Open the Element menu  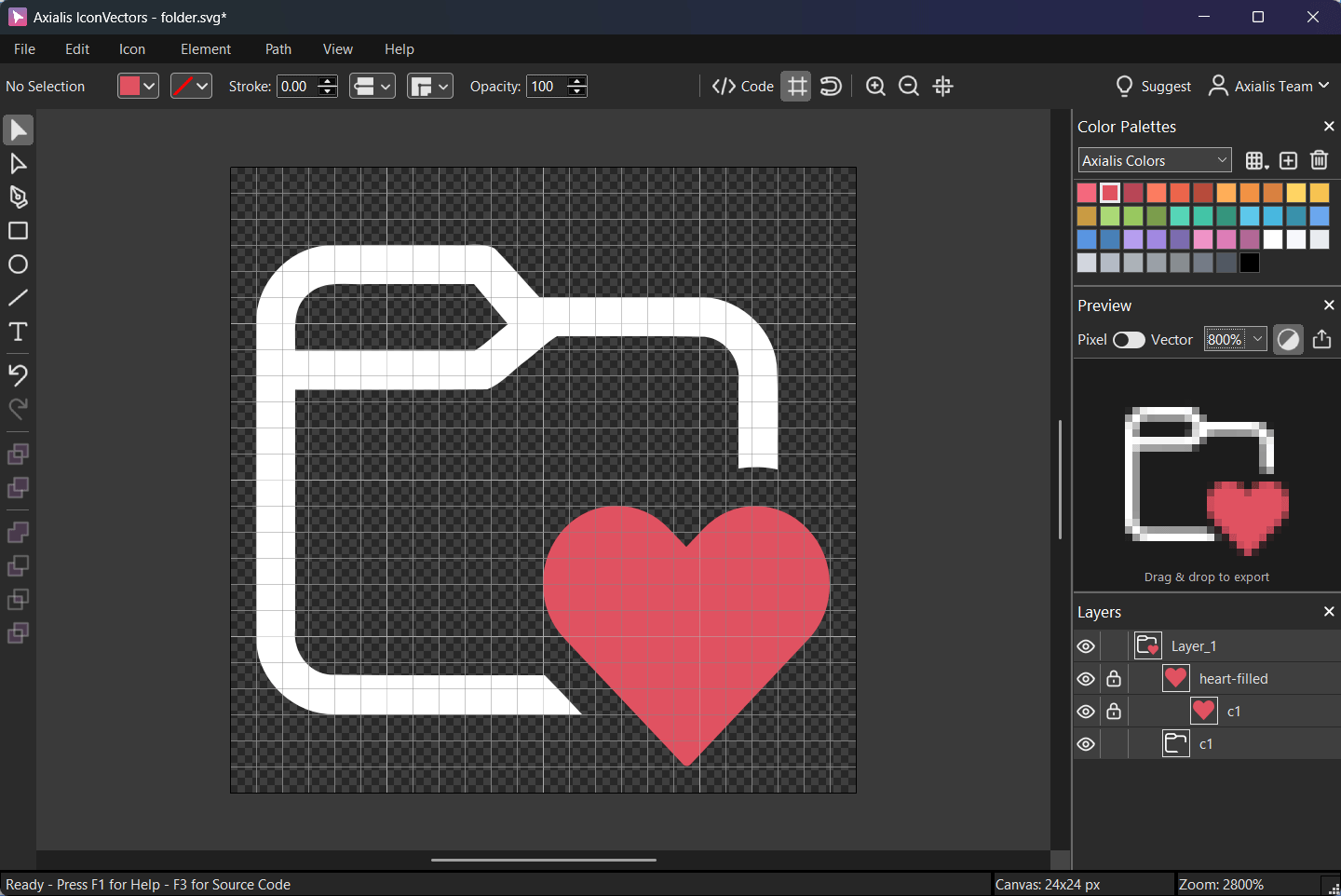coord(205,48)
